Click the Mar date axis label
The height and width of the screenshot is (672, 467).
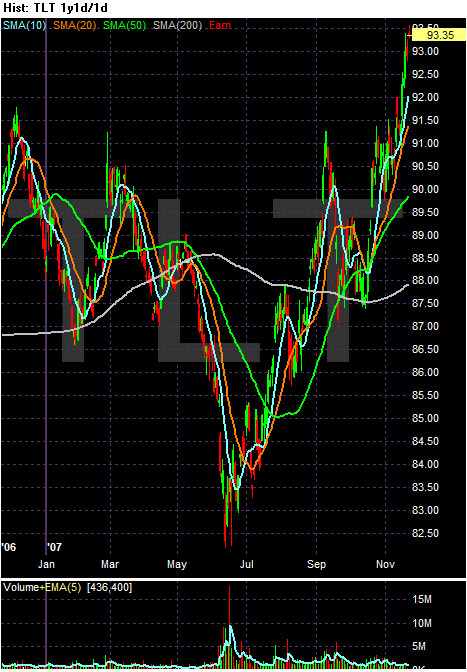(x=111, y=564)
